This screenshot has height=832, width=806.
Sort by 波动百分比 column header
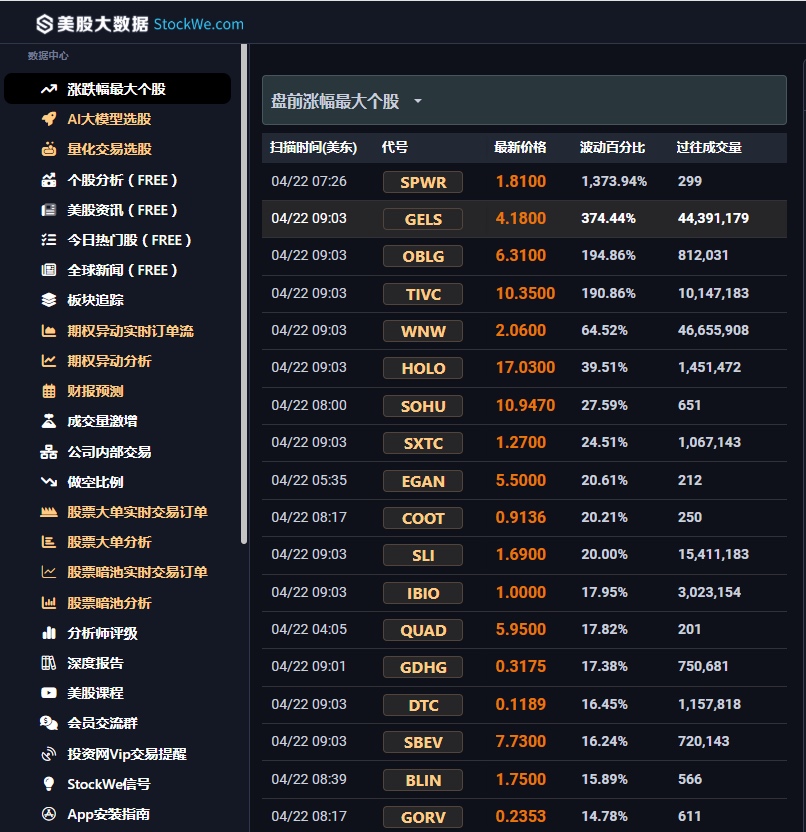pos(612,148)
